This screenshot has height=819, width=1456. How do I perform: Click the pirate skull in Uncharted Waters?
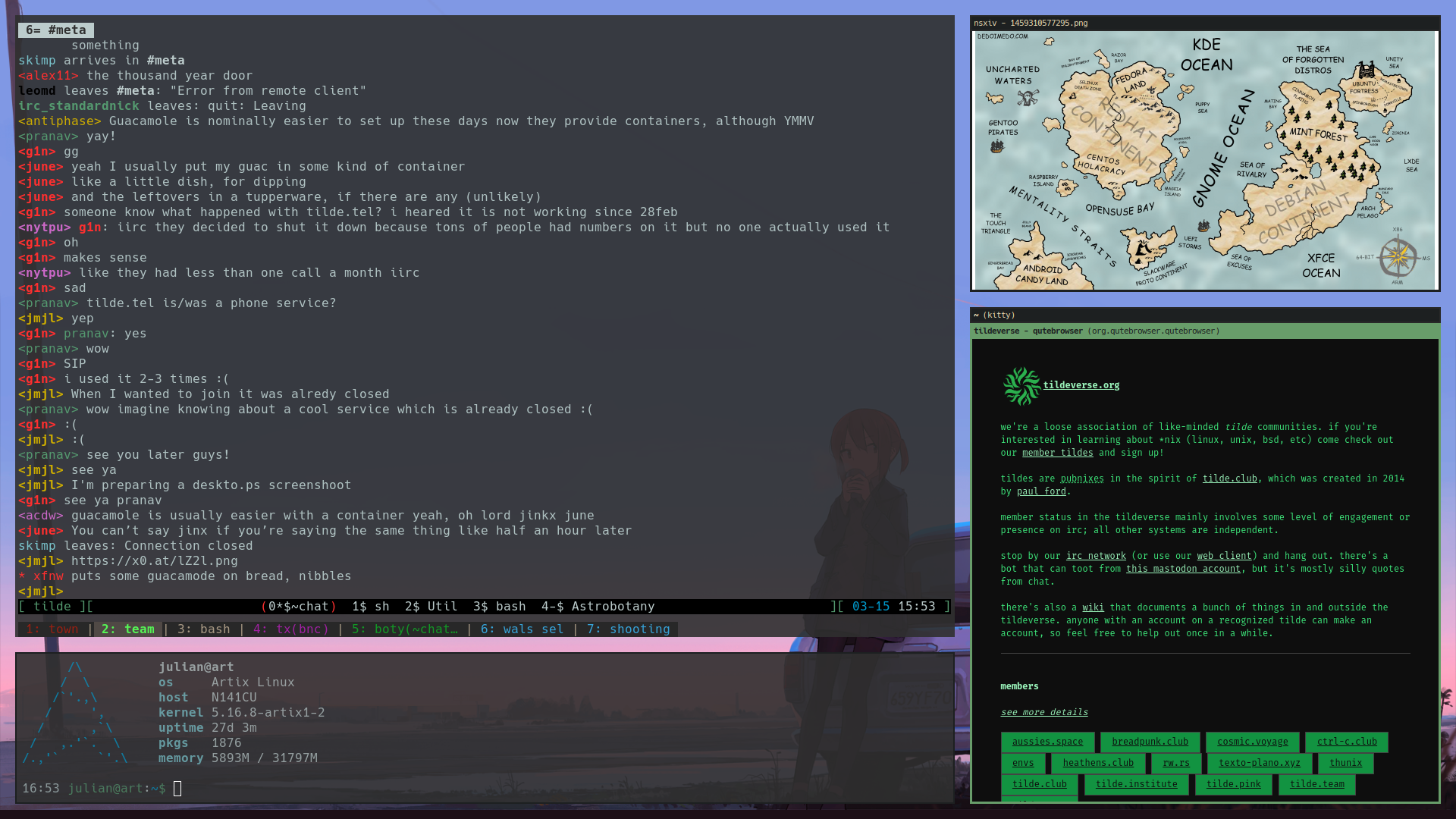pyautogui.click(x=1028, y=98)
